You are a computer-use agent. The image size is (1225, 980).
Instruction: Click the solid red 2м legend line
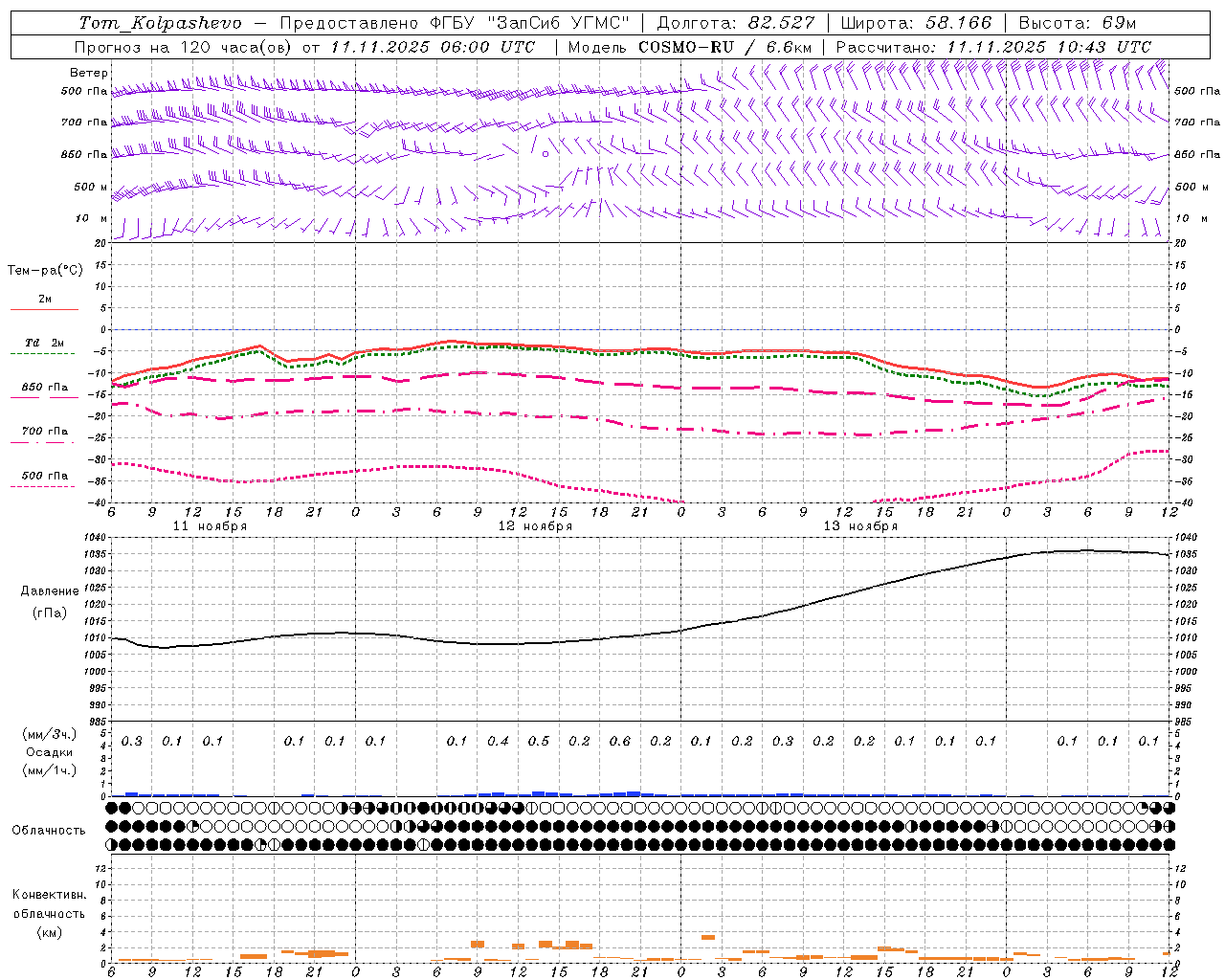(x=44, y=309)
